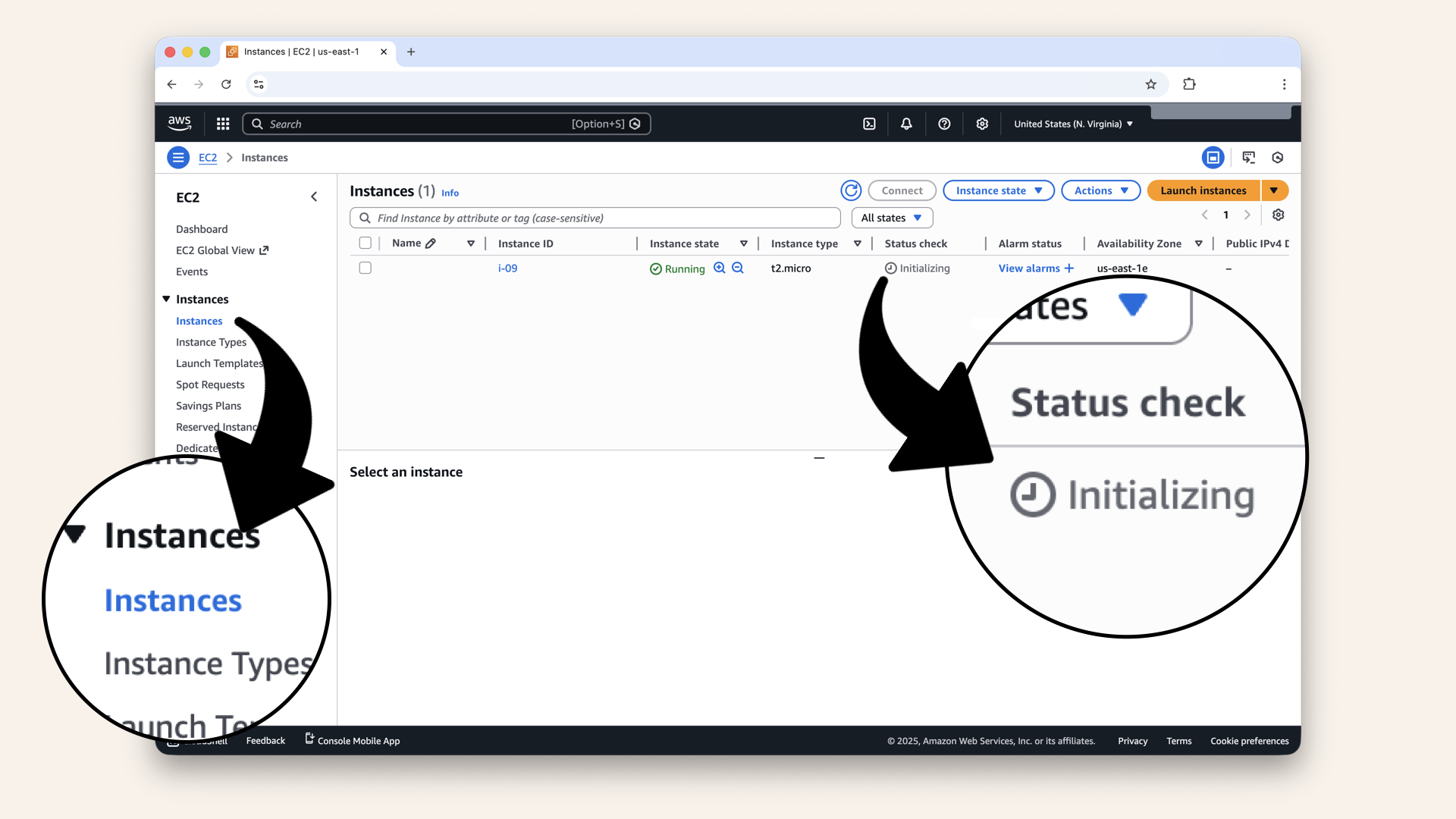Screen dimensions: 1456x819
Task: Go to EC2 Dashboard in sidebar
Action: 202,229
